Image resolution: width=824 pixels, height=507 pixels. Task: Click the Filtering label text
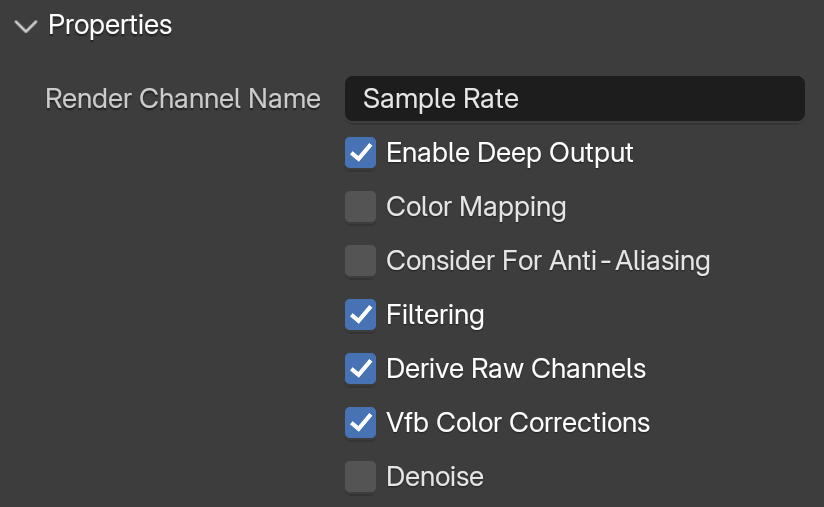click(x=435, y=315)
